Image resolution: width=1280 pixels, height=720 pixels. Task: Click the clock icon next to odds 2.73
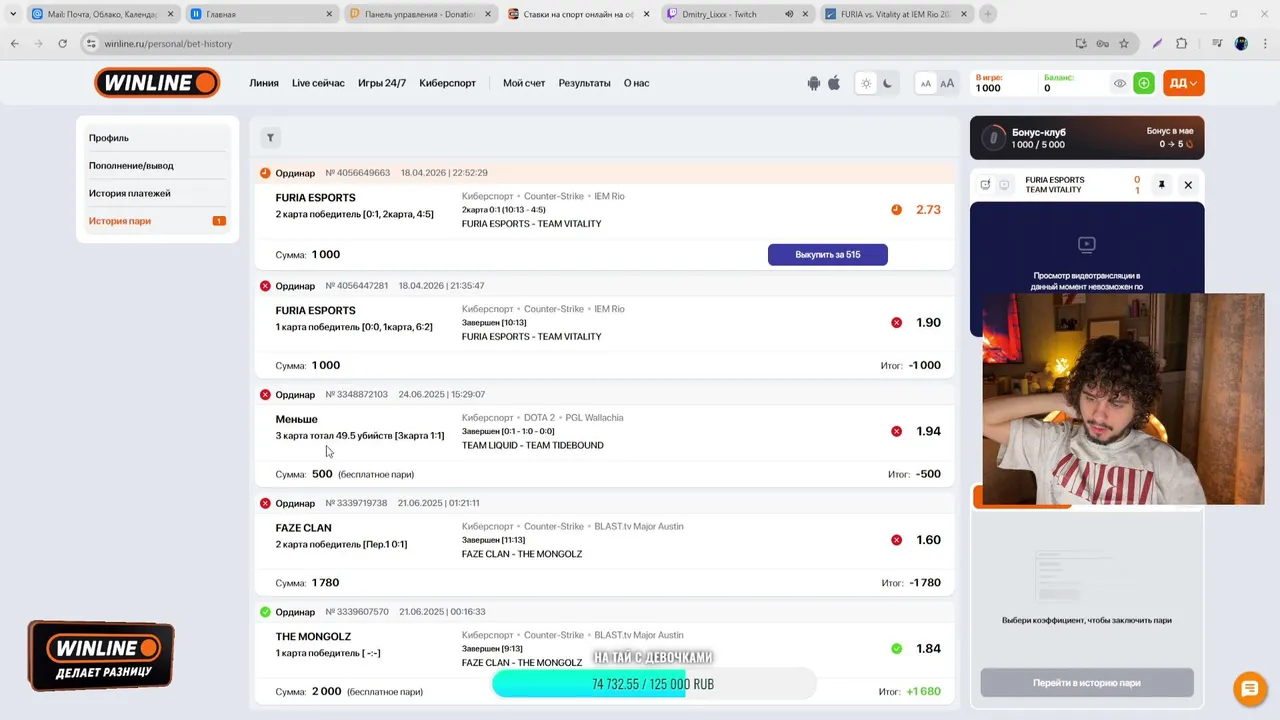tap(896, 210)
